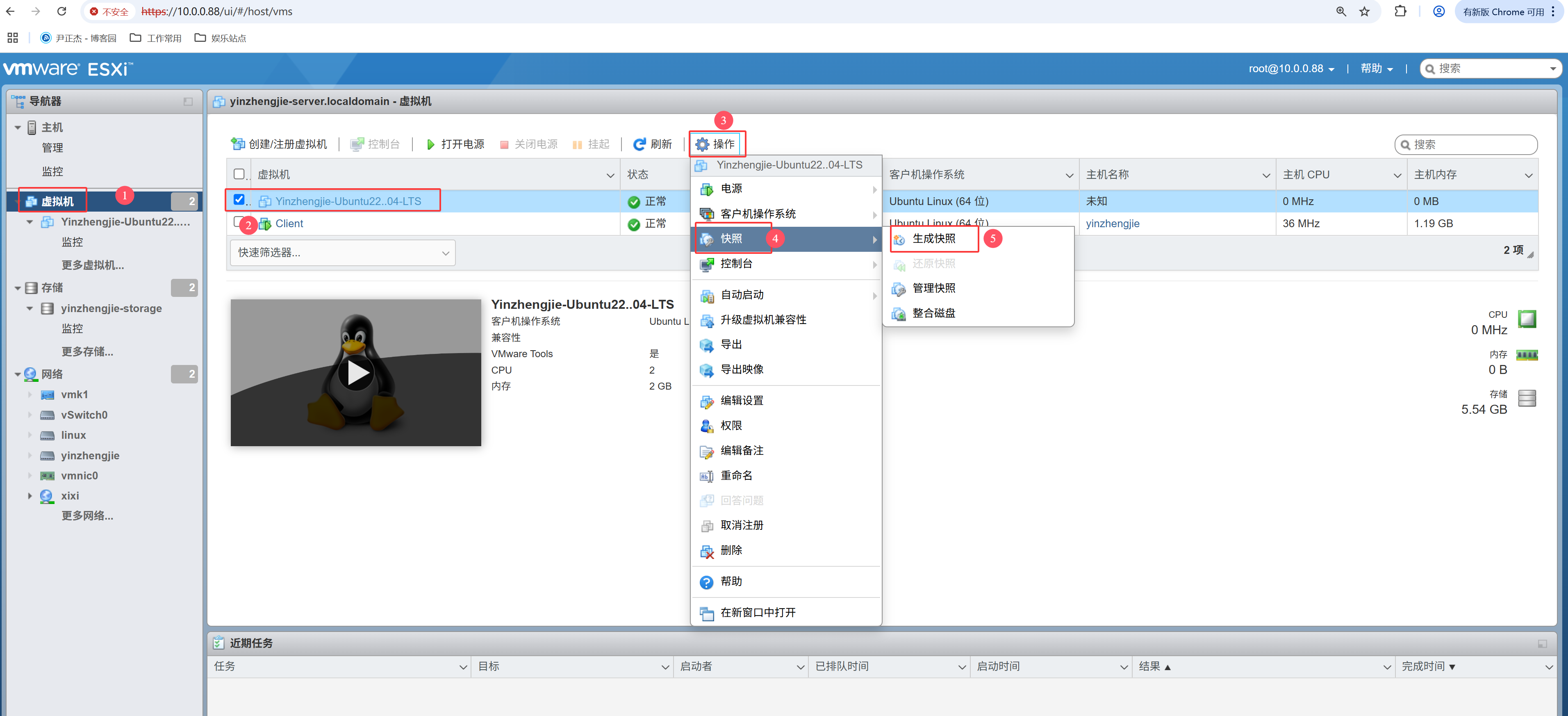Toggle the select-all checkbox in table header
Image resolution: width=1568 pixels, height=716 pixels.
coord(239,174)
